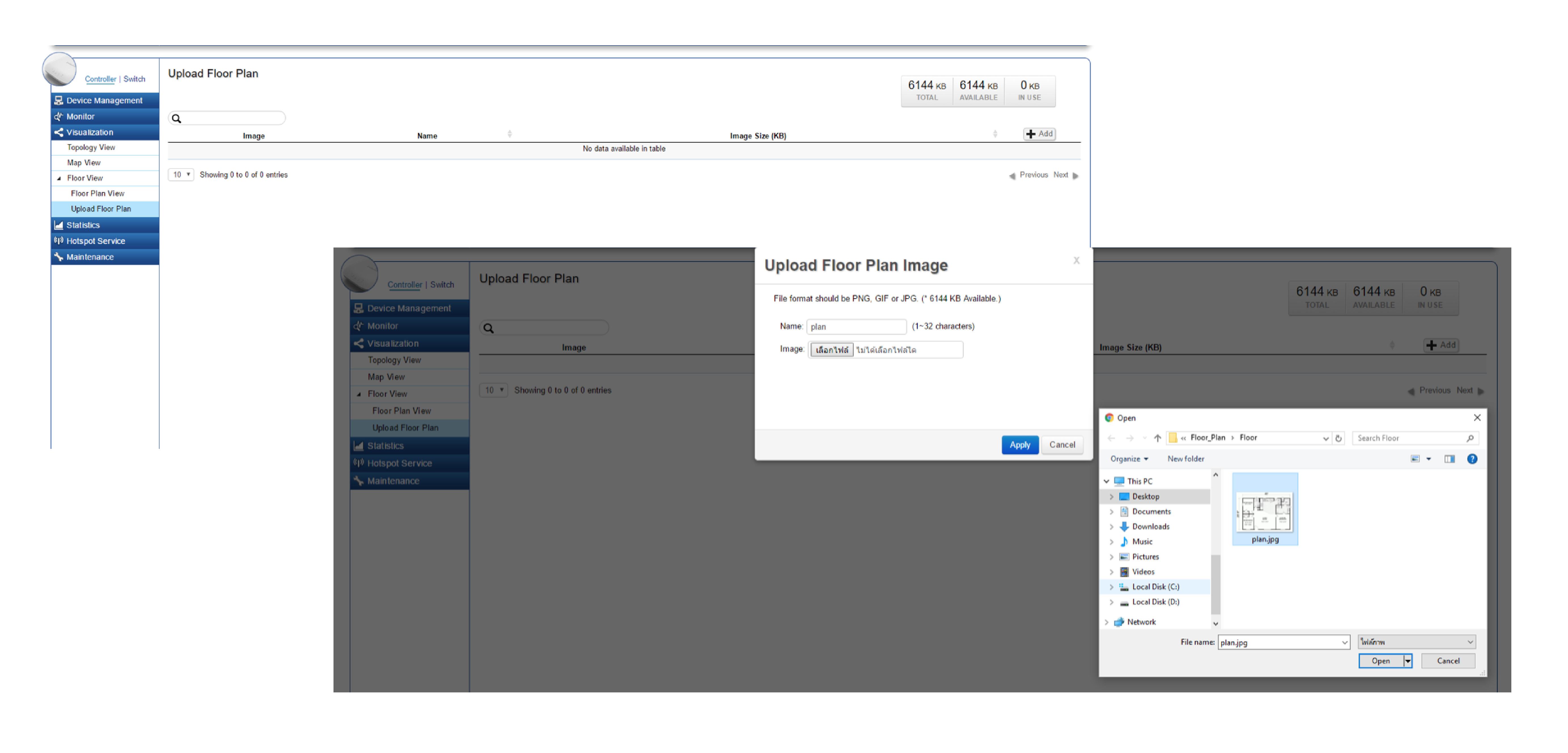
Task: Select plan.jpg thumbnail
Action: (1264, 510)
